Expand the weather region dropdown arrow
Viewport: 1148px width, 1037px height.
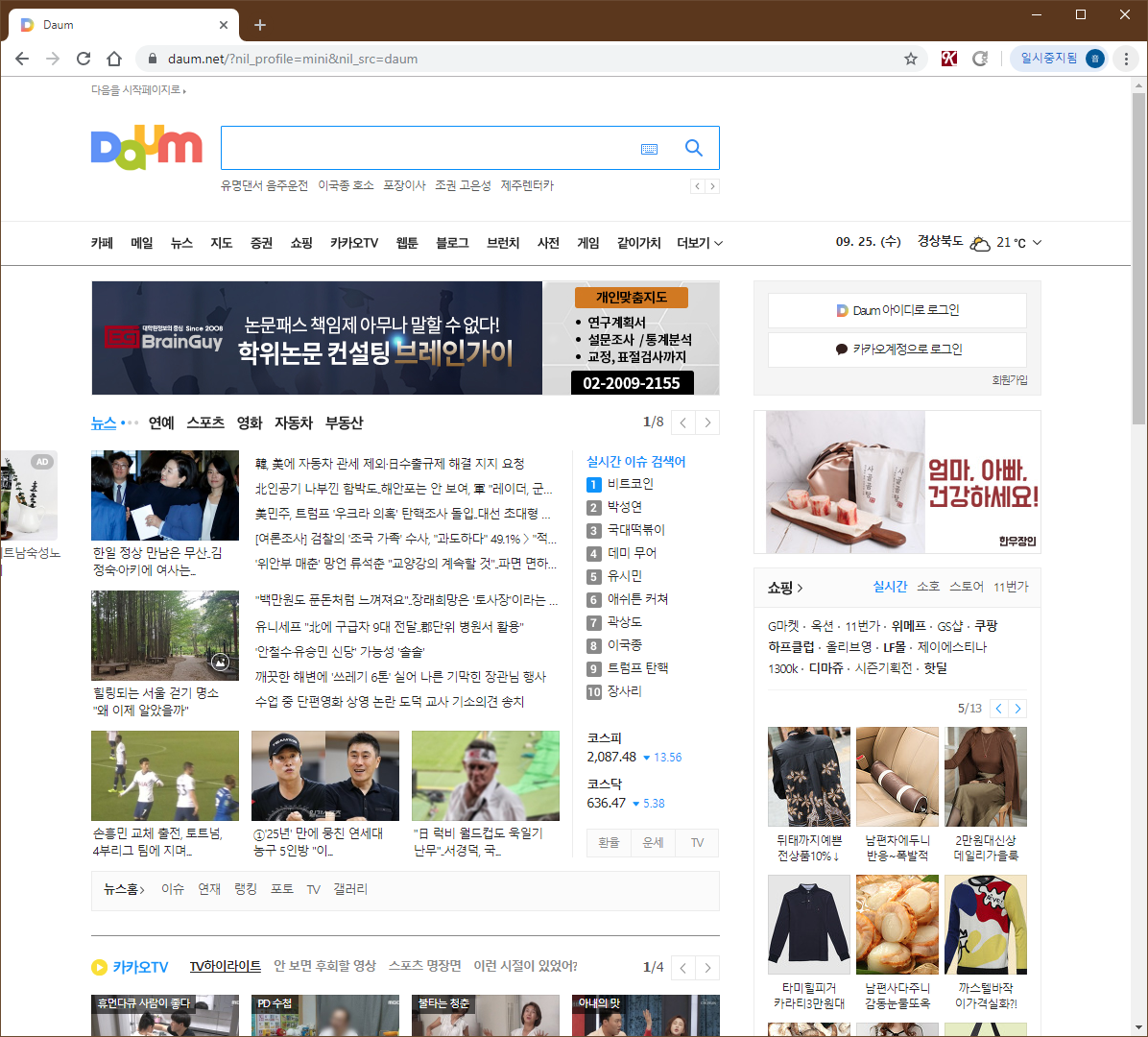1037,242
